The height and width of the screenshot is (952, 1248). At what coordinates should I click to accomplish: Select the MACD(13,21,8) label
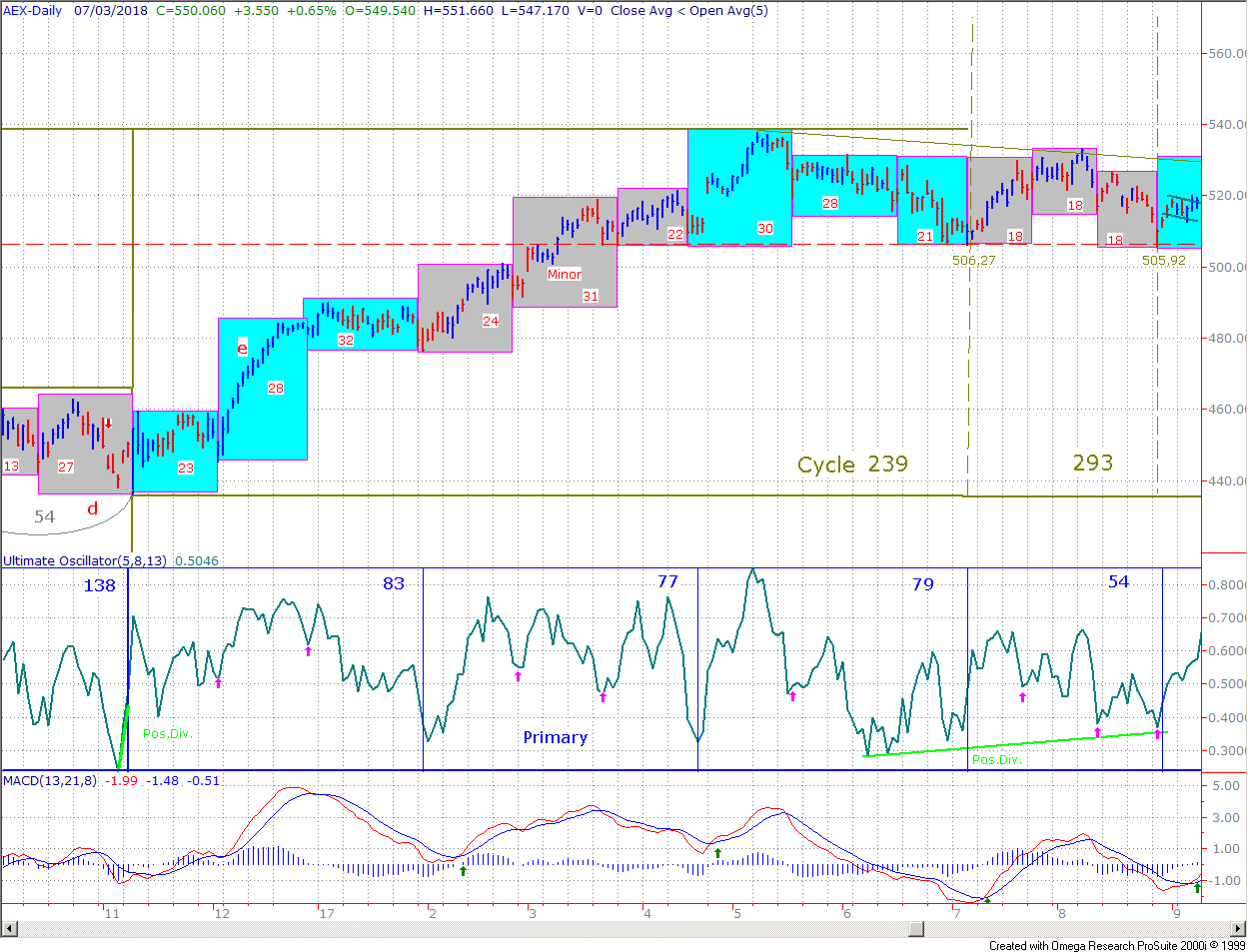[x=50, y=781]
